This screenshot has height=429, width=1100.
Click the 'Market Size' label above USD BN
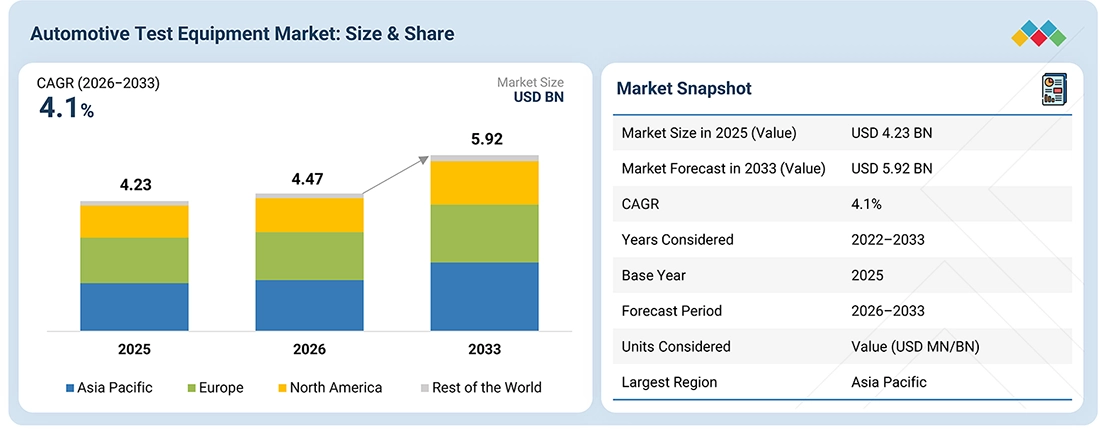pyautogui.click(x=530, y=83)
